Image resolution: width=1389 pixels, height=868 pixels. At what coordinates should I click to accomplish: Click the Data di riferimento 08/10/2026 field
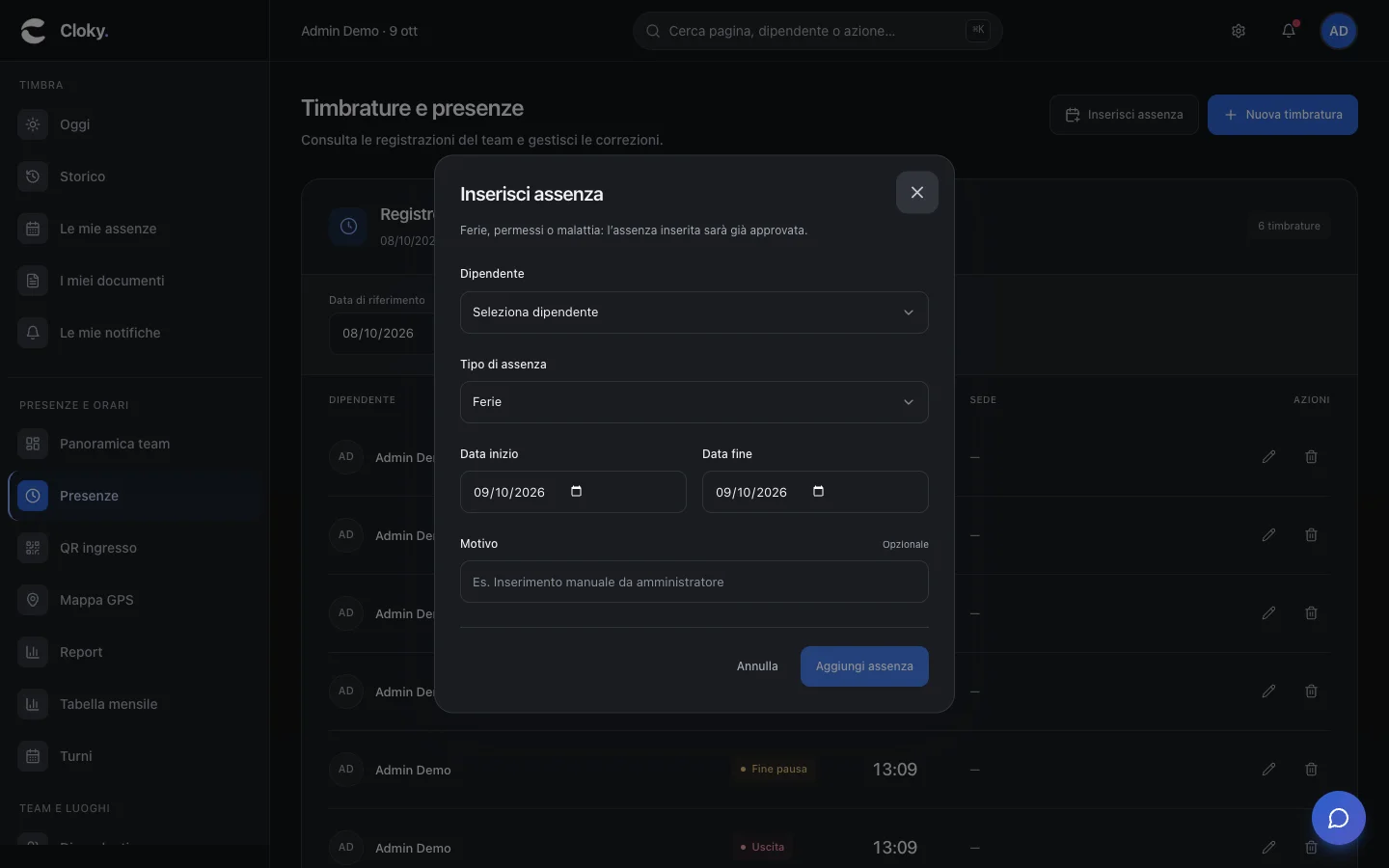coord(382,334)
